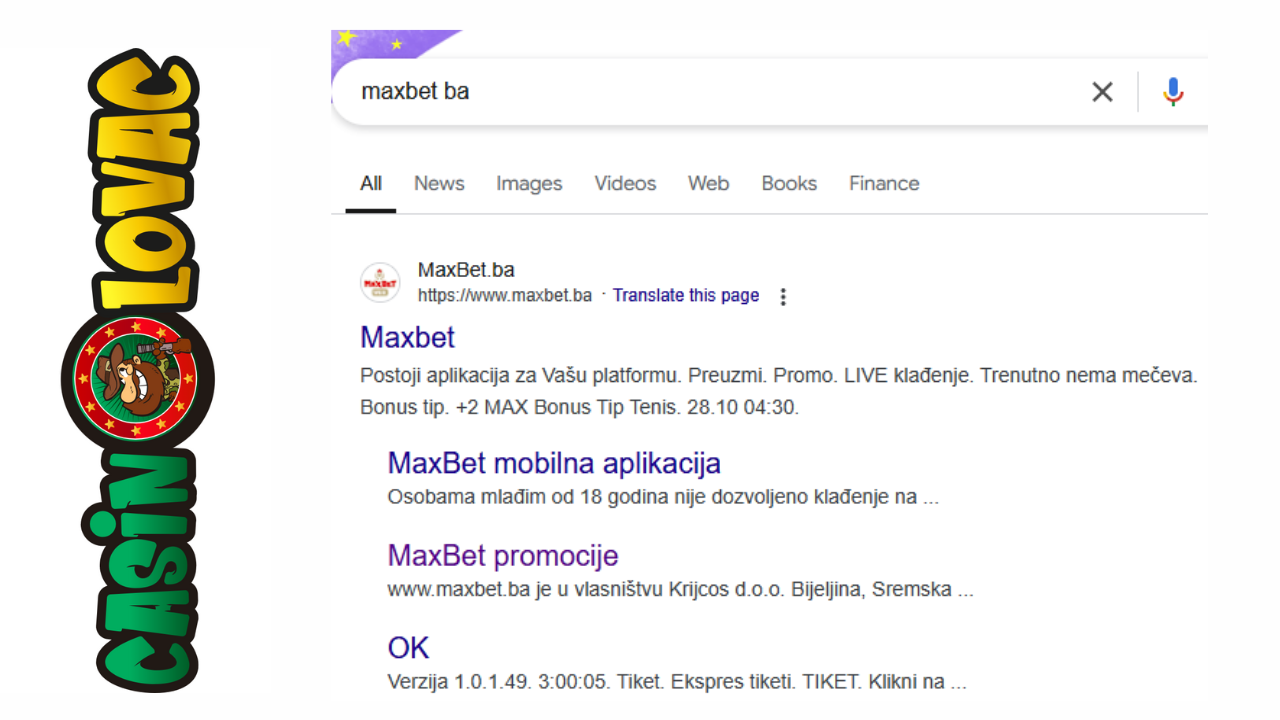Switch to the Books tab

click(789, 184)
